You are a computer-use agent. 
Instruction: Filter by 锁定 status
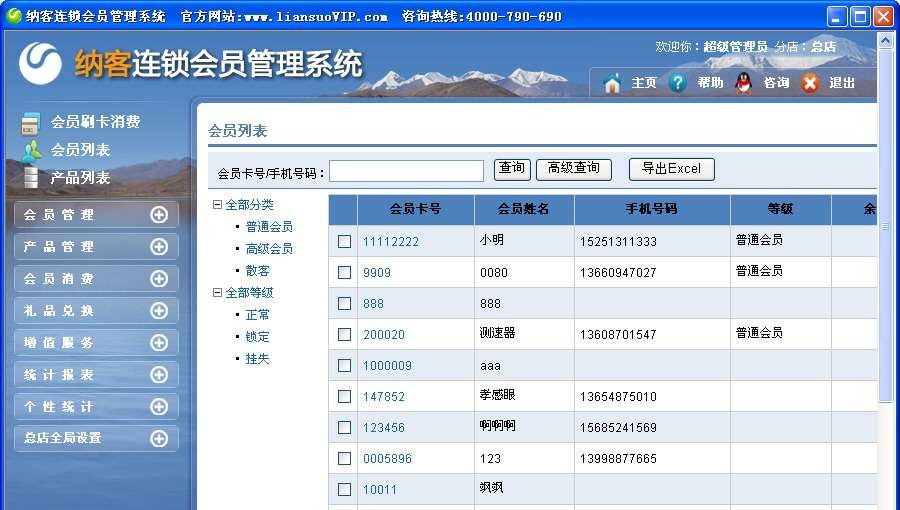257,337
